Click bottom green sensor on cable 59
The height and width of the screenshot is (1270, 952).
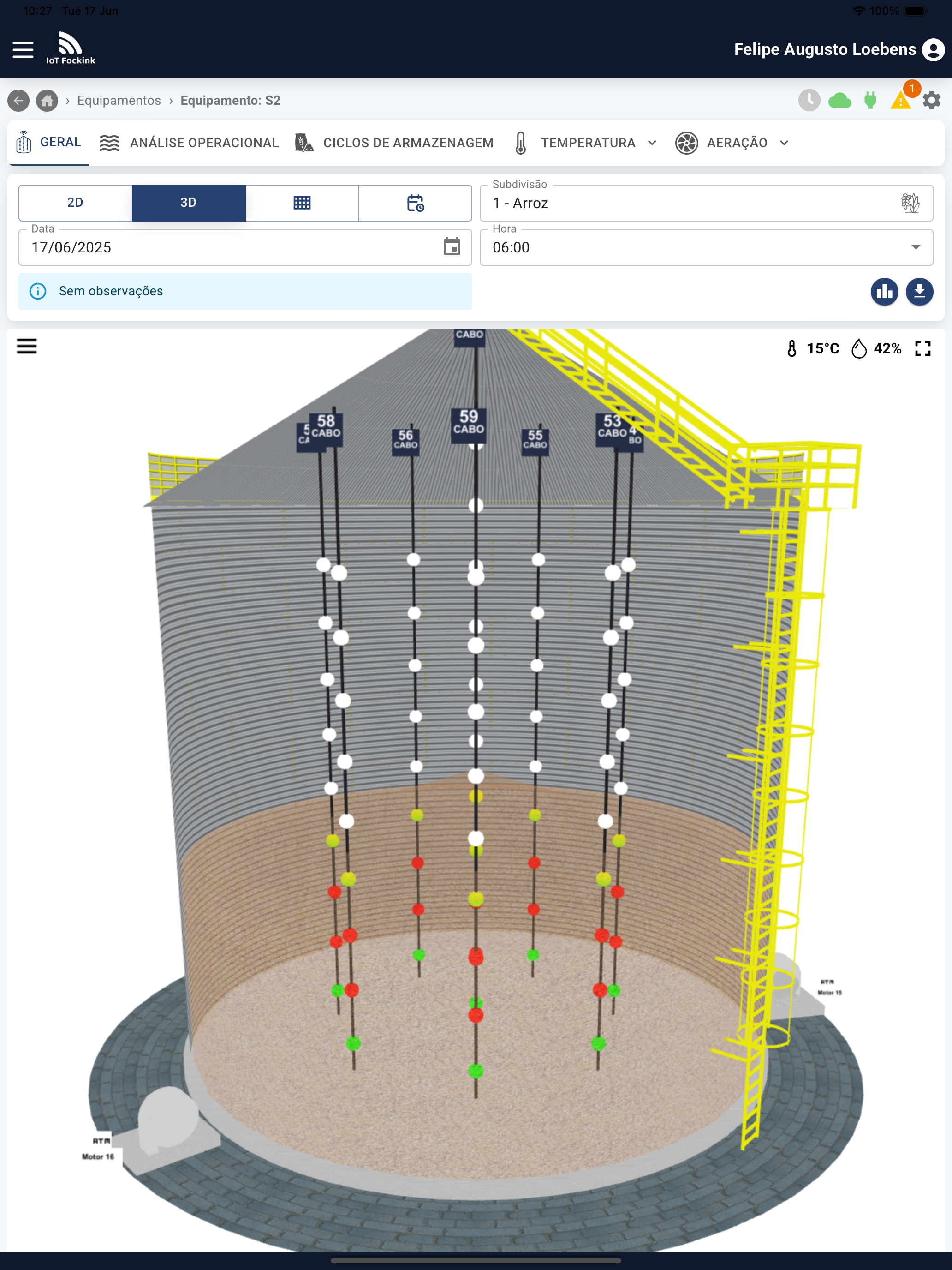point(476,1071)
